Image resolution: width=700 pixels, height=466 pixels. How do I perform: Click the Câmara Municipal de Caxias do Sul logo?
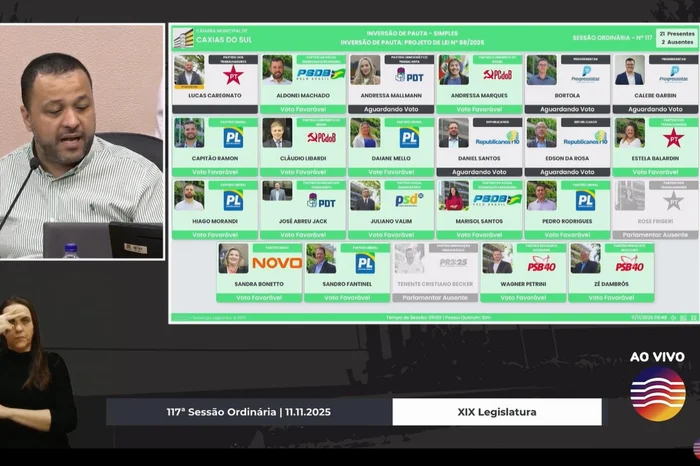point(183,38)
